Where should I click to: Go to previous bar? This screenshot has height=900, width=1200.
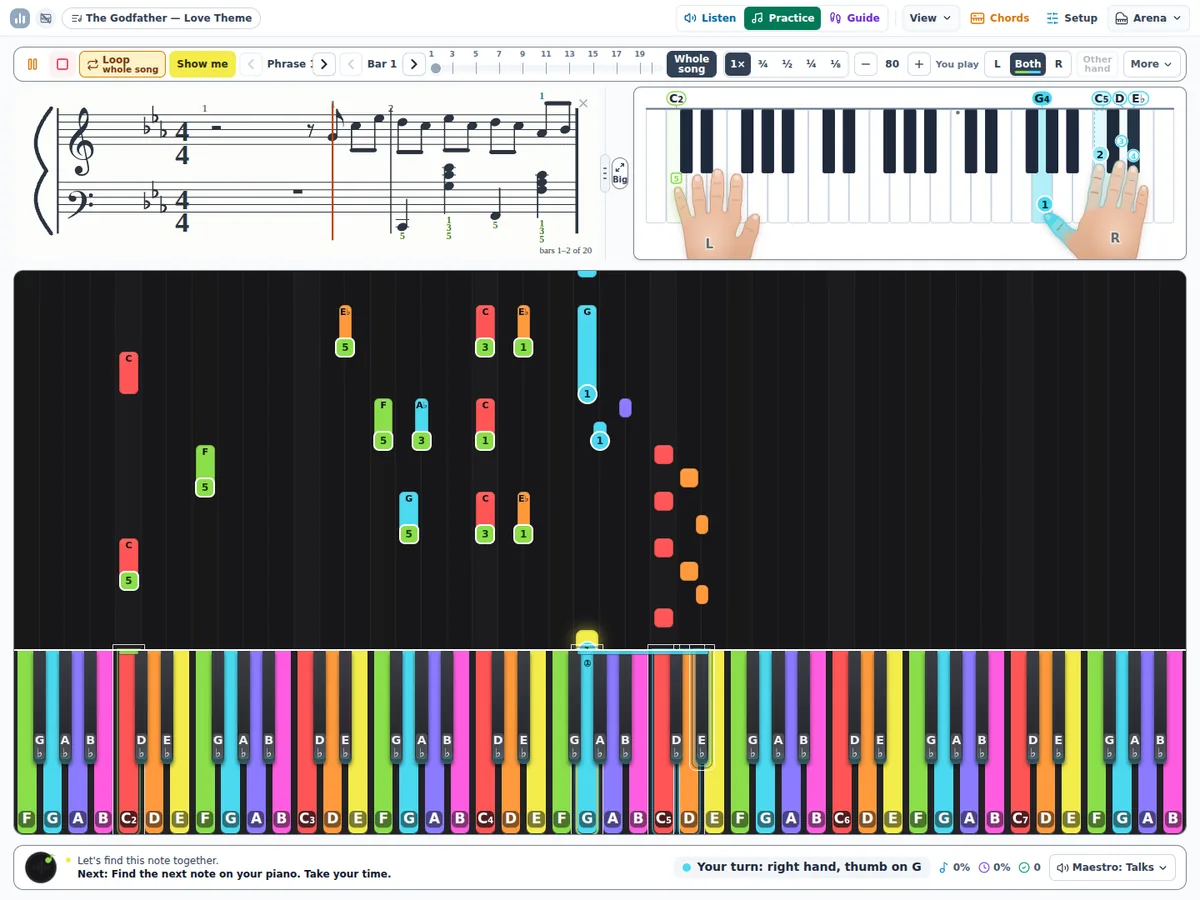click(351, 64)
